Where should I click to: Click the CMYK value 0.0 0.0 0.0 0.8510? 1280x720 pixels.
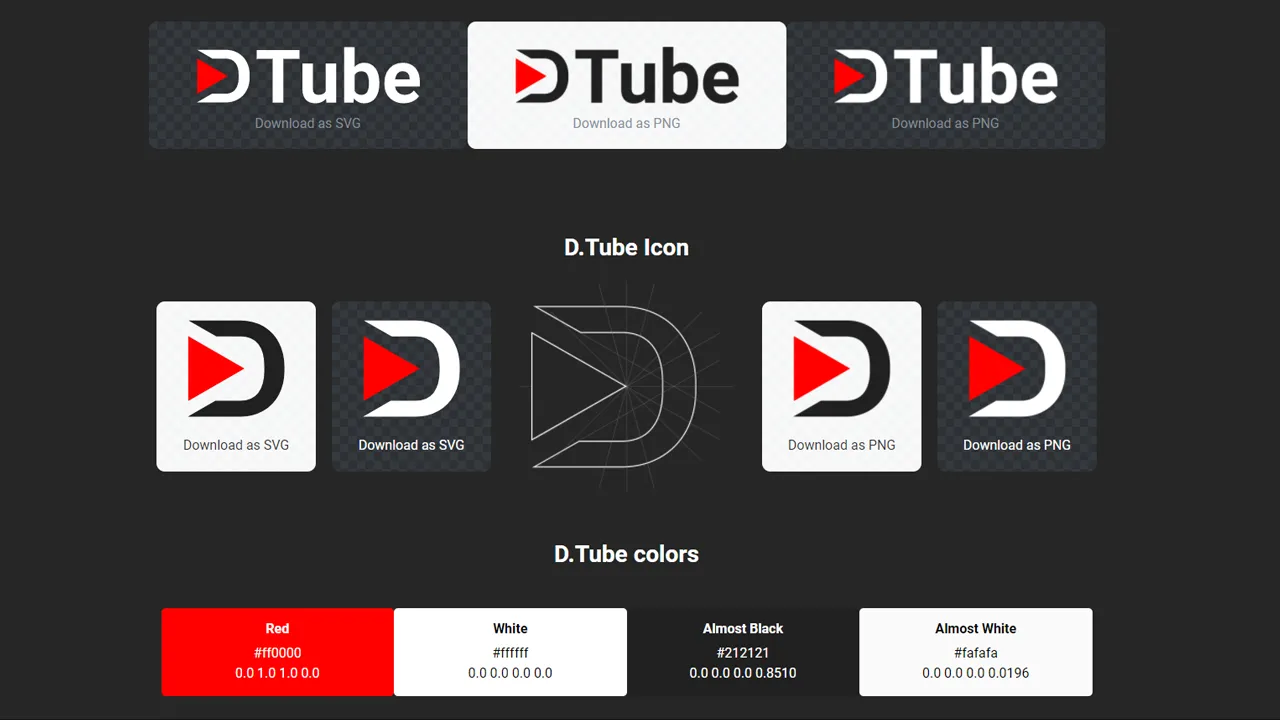743,673
